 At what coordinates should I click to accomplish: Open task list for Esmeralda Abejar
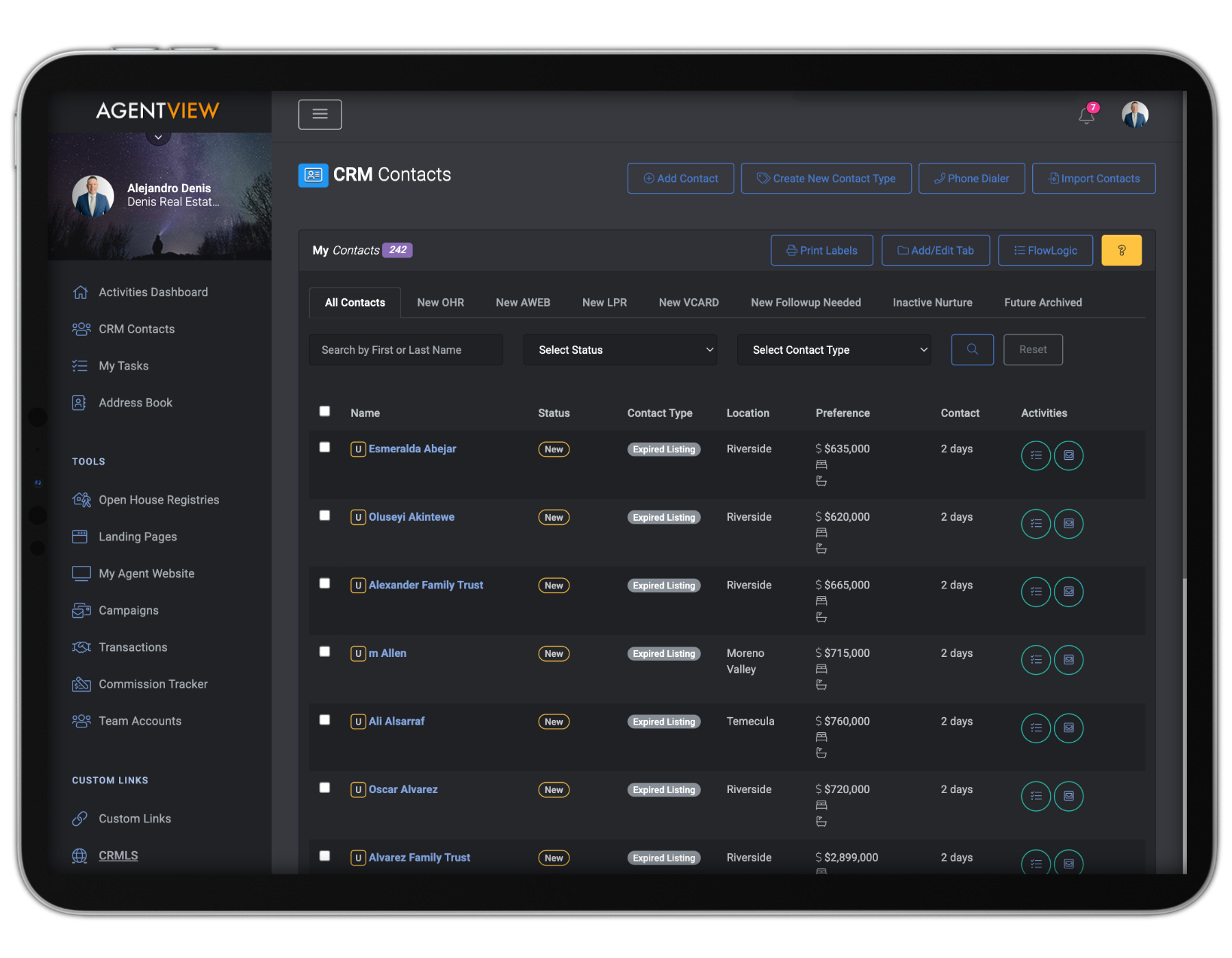tap(1036, 456)
